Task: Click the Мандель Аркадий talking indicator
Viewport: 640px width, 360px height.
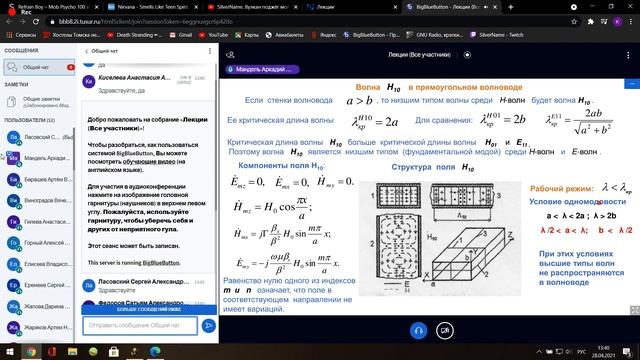Action: coord(262,69)
